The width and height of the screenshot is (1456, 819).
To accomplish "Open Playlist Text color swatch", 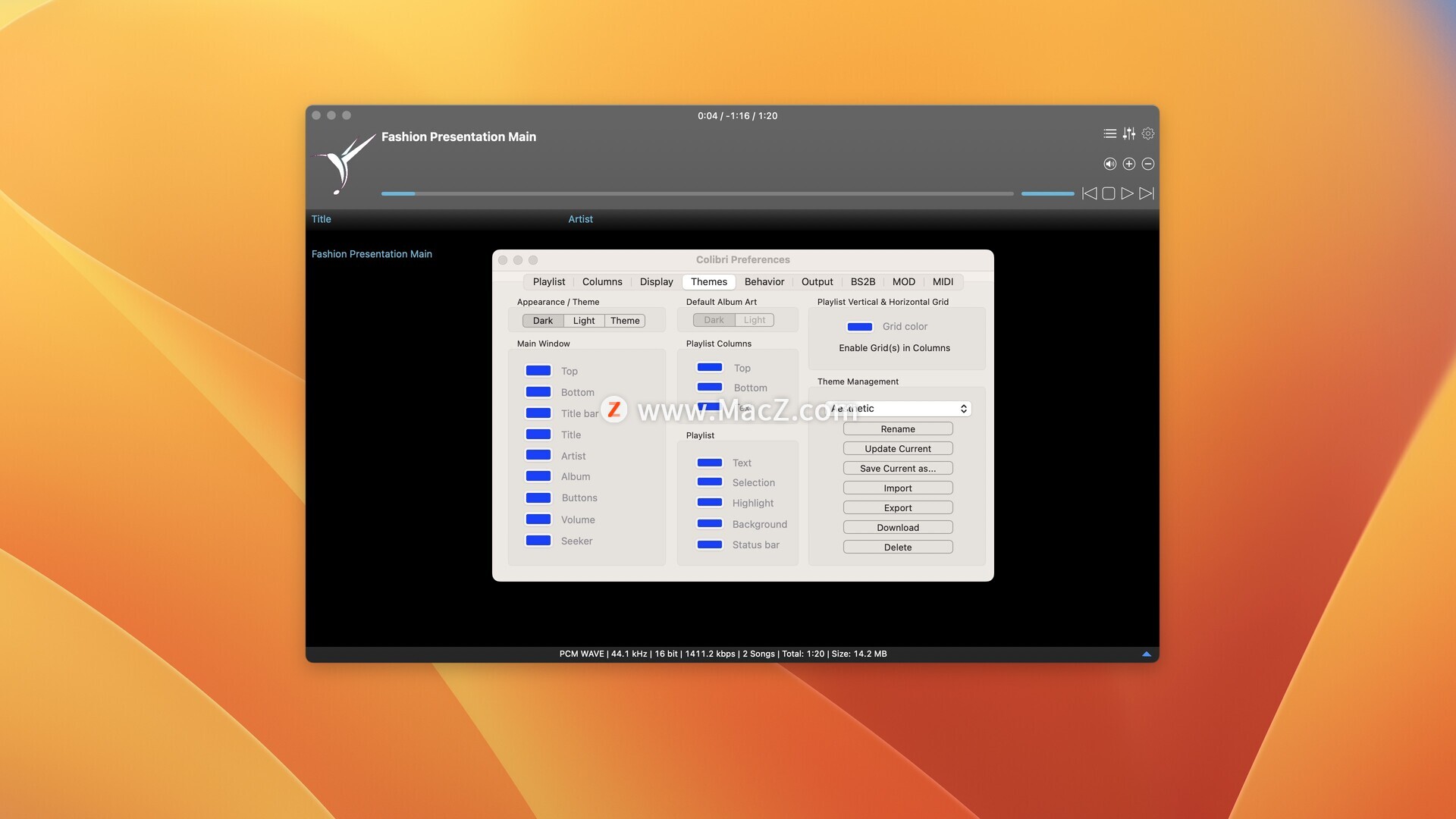I will 710,463.
